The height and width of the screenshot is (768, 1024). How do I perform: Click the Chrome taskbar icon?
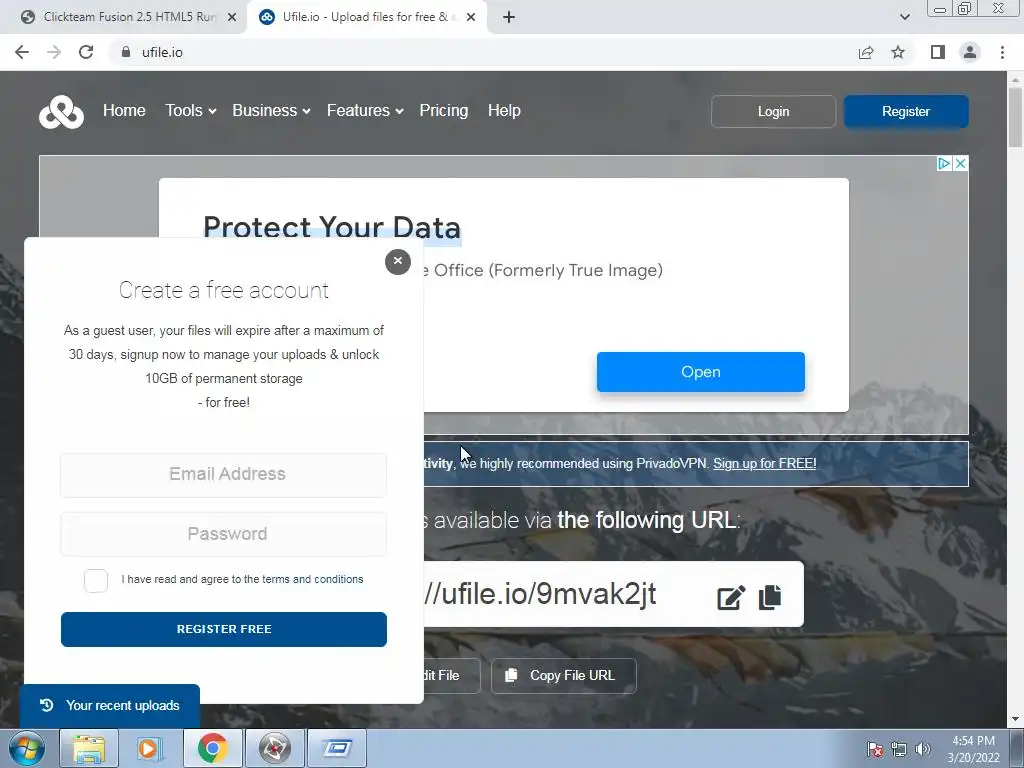pyautogui.click(x=212, y=748)
